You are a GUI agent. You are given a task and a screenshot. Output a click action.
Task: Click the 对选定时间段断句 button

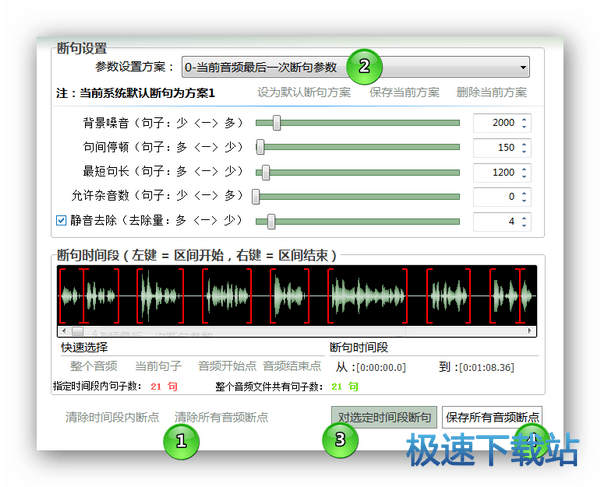tap(384, 417)
